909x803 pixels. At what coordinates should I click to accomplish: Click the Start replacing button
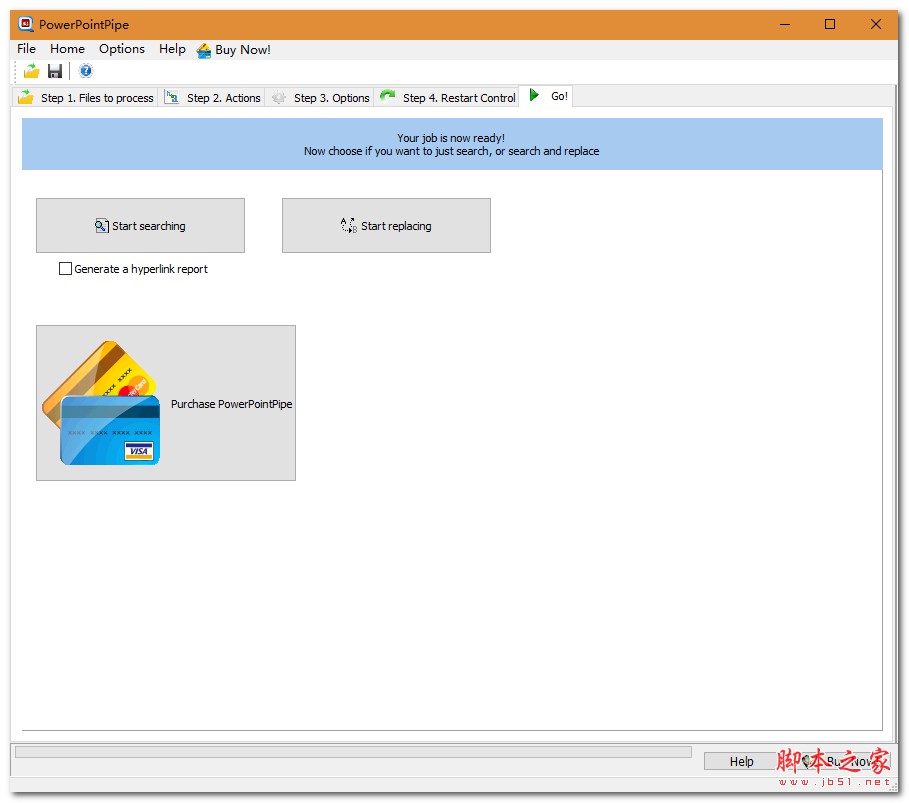click(x=386, y=226)
